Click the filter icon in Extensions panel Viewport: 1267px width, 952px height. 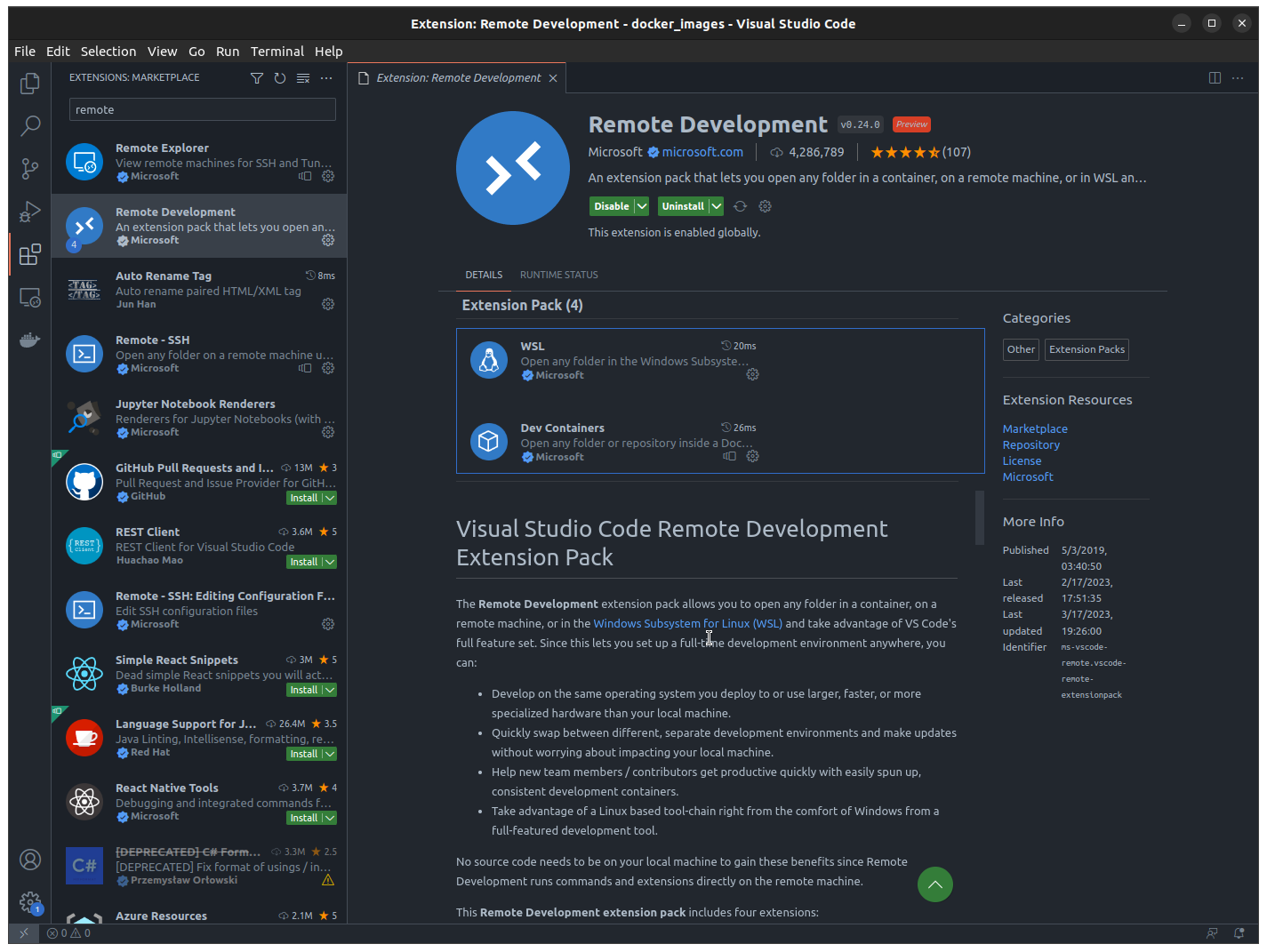point(257,78)
